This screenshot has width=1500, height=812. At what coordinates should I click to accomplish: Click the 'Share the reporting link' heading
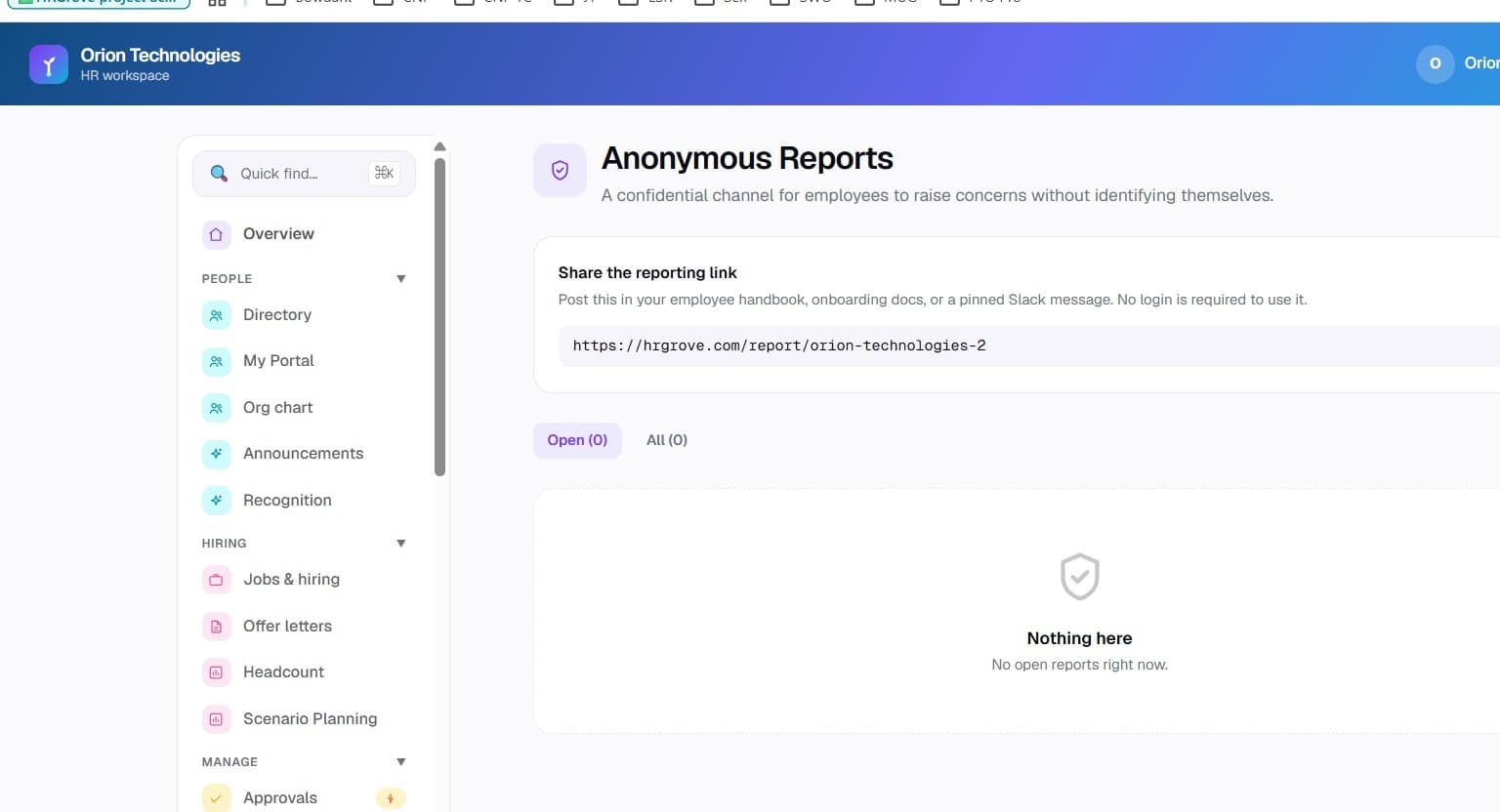point(647,273)
